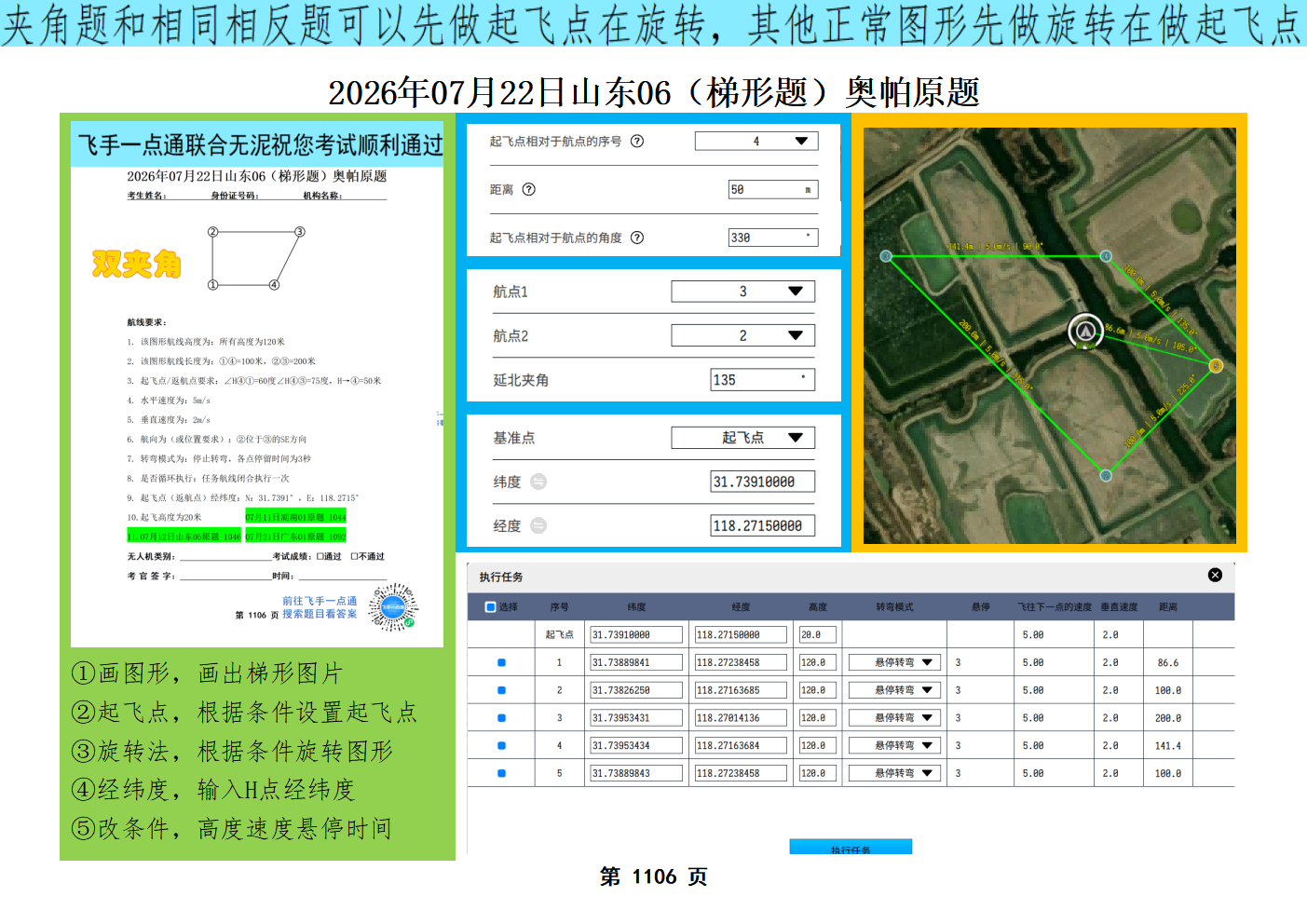Select waypoint 3 marker on the map
Viewport: 1307px width, 924px height.
[886, 256]
